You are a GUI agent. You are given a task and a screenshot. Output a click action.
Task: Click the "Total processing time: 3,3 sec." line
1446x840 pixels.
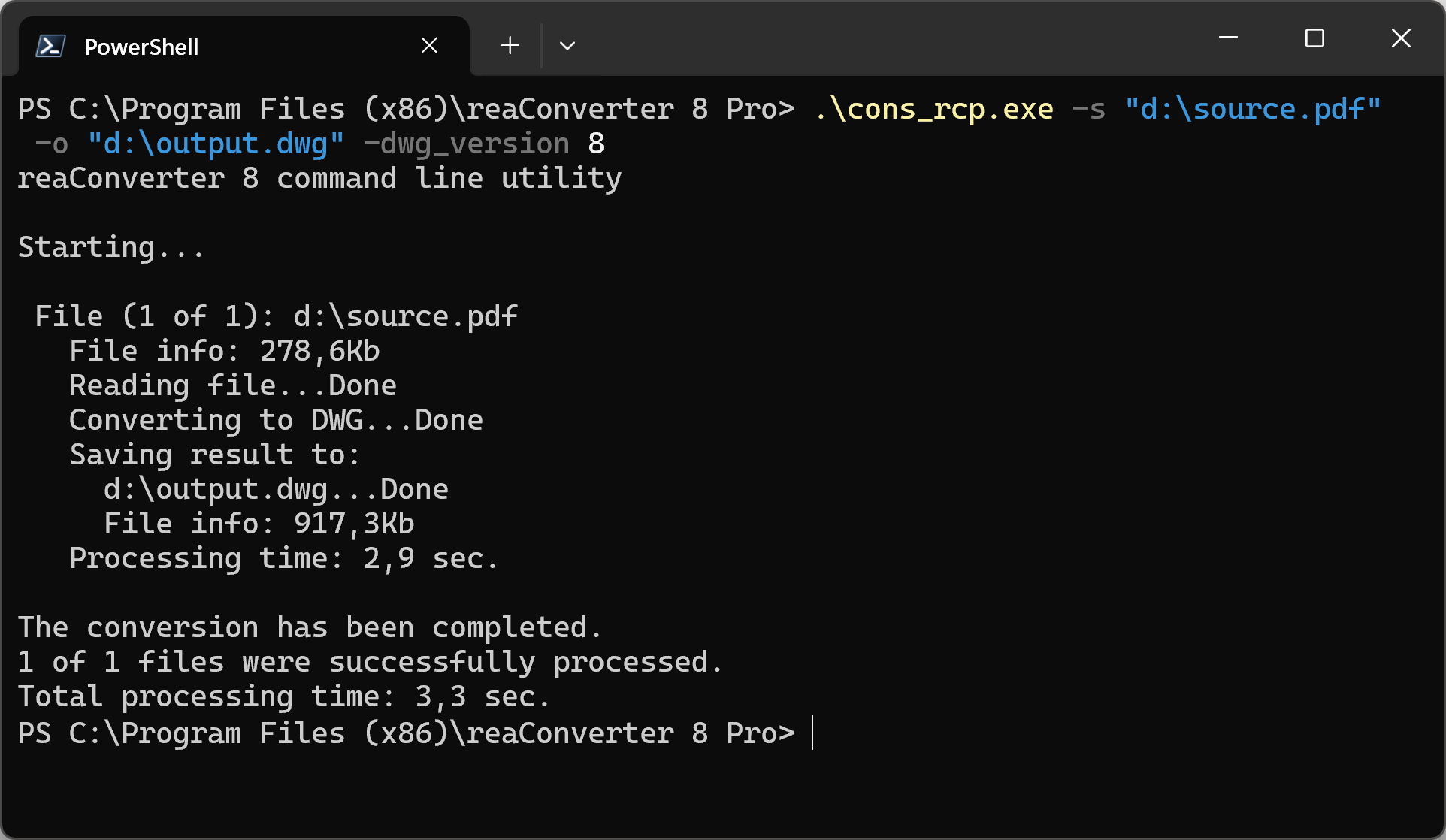[x=283, y=696]
